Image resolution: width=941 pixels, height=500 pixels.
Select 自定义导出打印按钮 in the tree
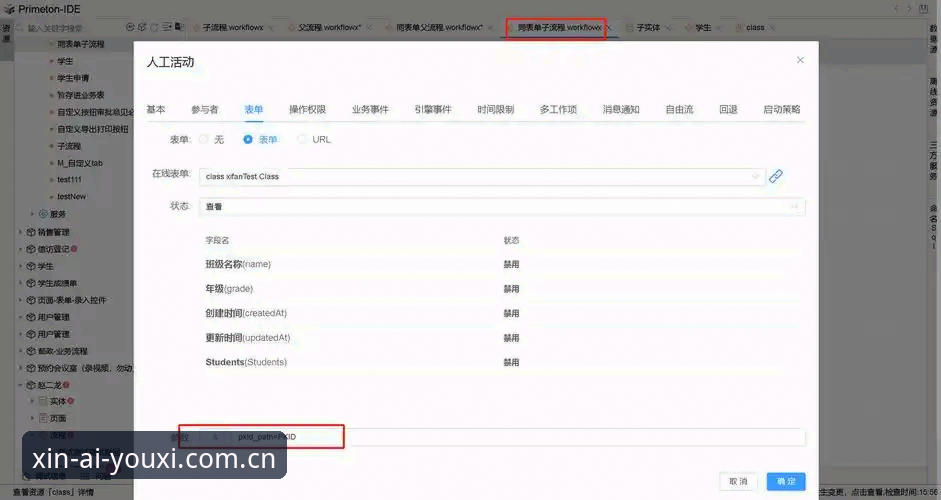point(92,129)
